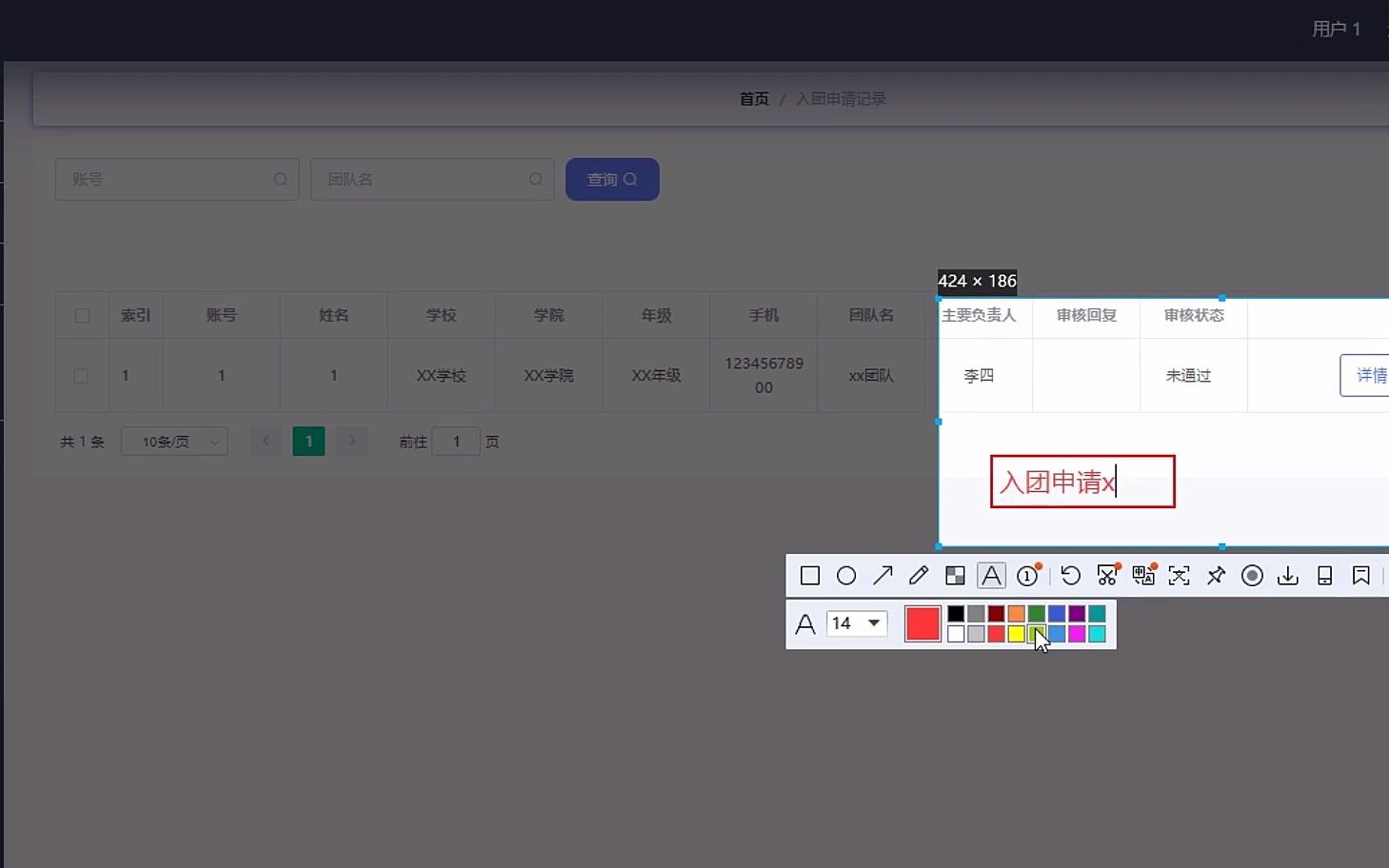Click the 查询 search button
The width and height of the screenshot is (1389, 868).
pos(612,179)
